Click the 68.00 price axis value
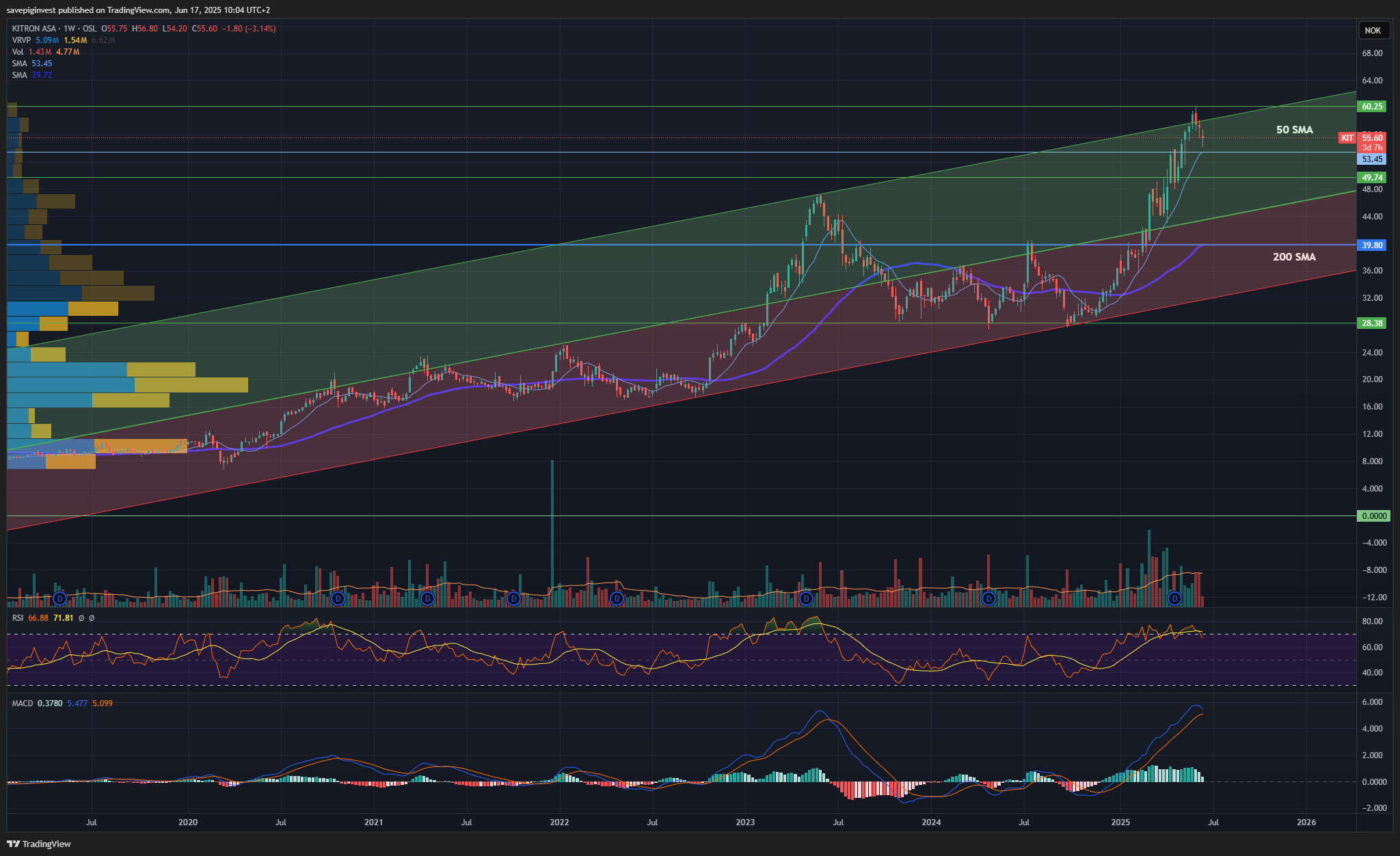 pyautogui.click(x=1372, y=53)
